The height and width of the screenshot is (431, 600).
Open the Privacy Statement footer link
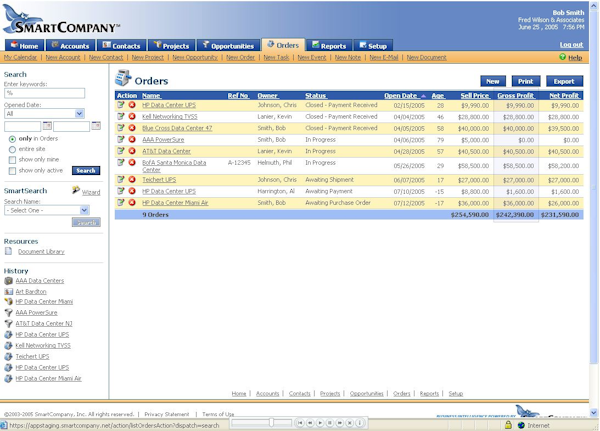point(167,414)
